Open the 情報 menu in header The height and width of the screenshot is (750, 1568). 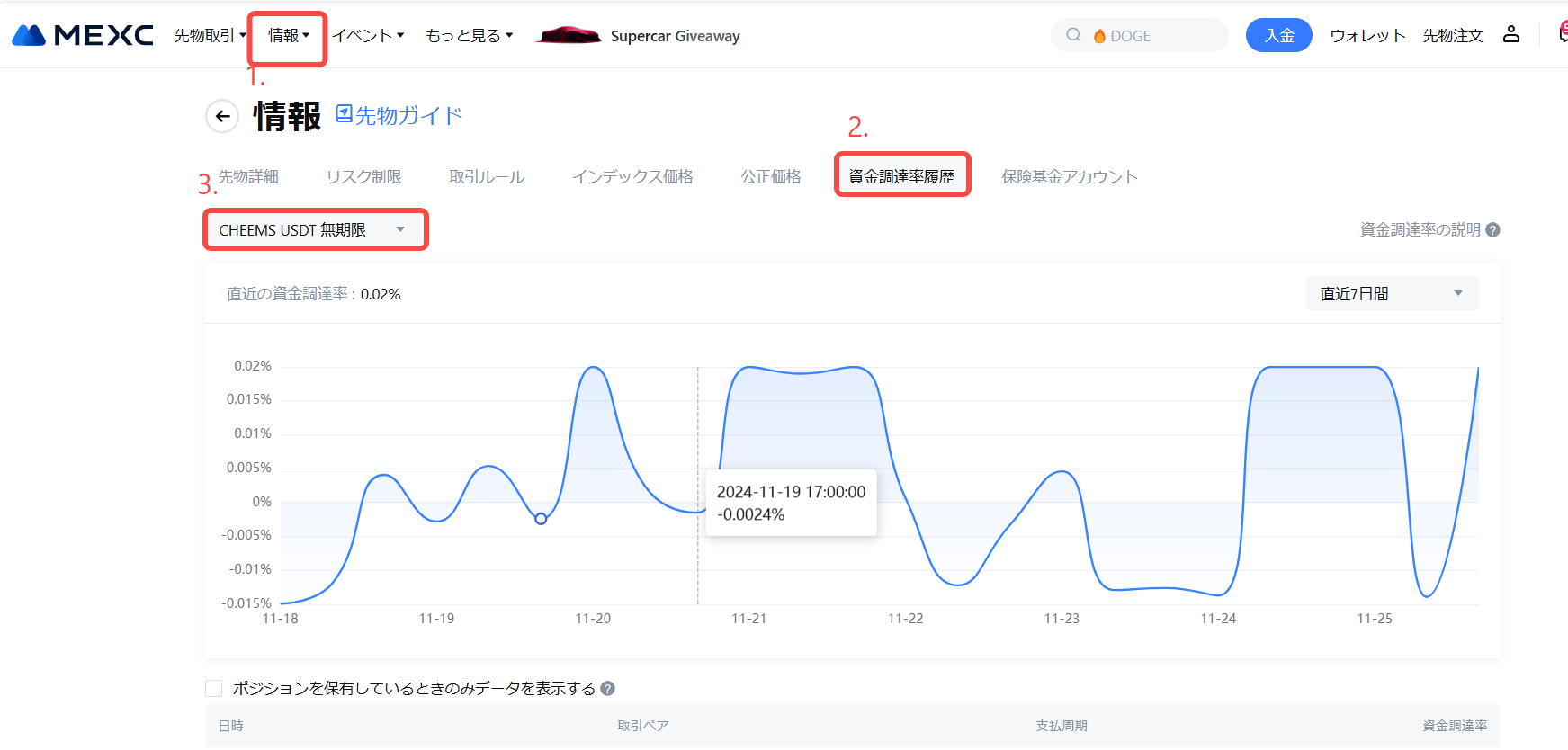coord(288,36)
